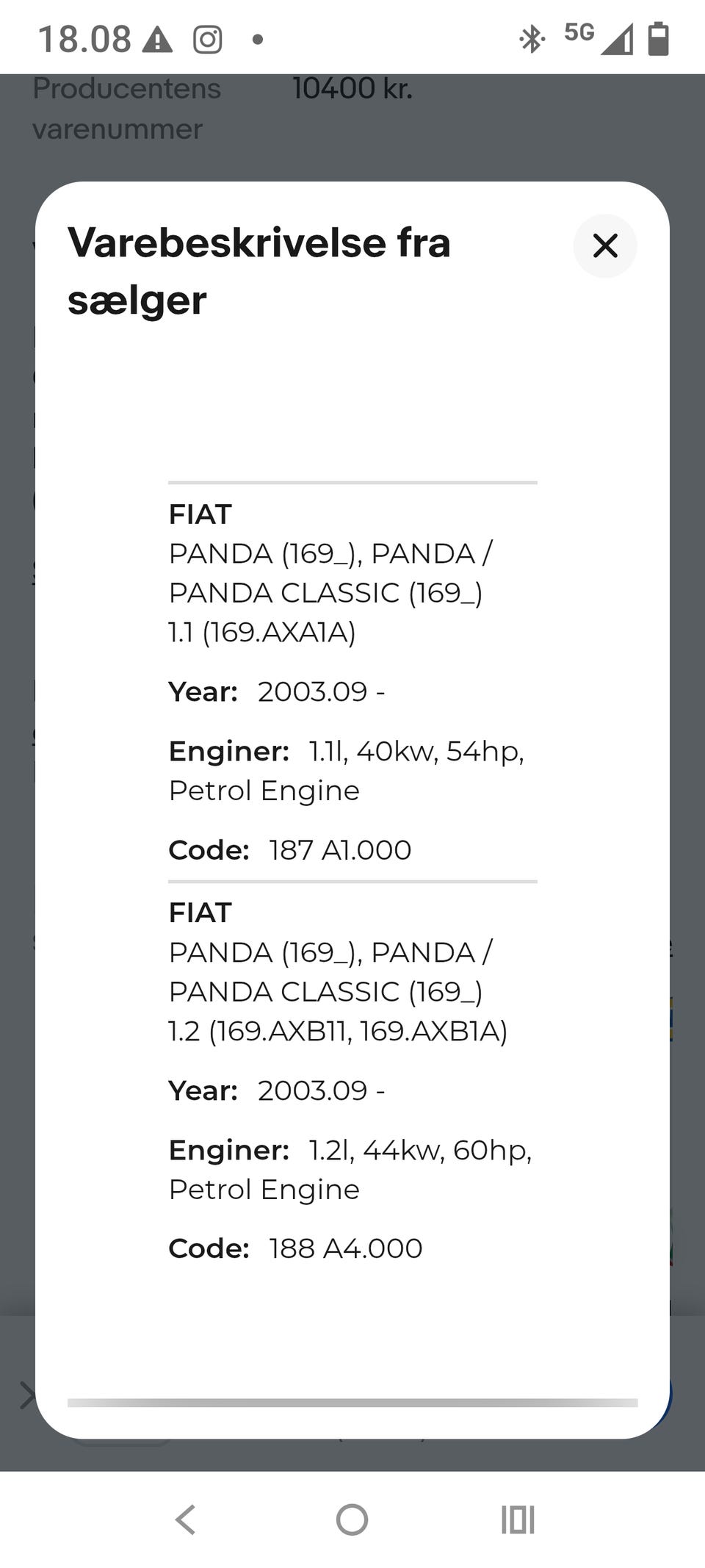Tap the battery indicator icon

tap(658, 39)
